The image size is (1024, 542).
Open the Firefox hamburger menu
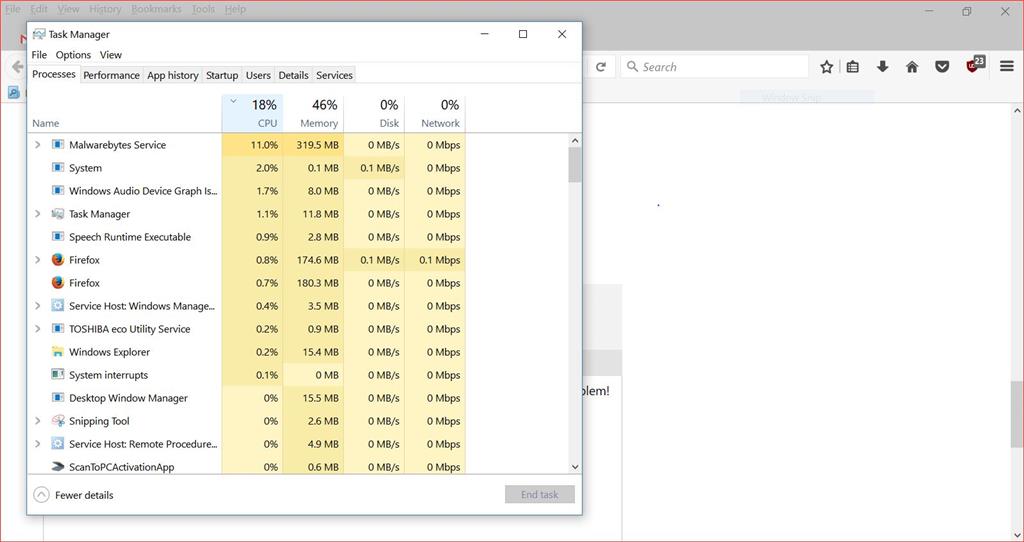click(1006, 67)
